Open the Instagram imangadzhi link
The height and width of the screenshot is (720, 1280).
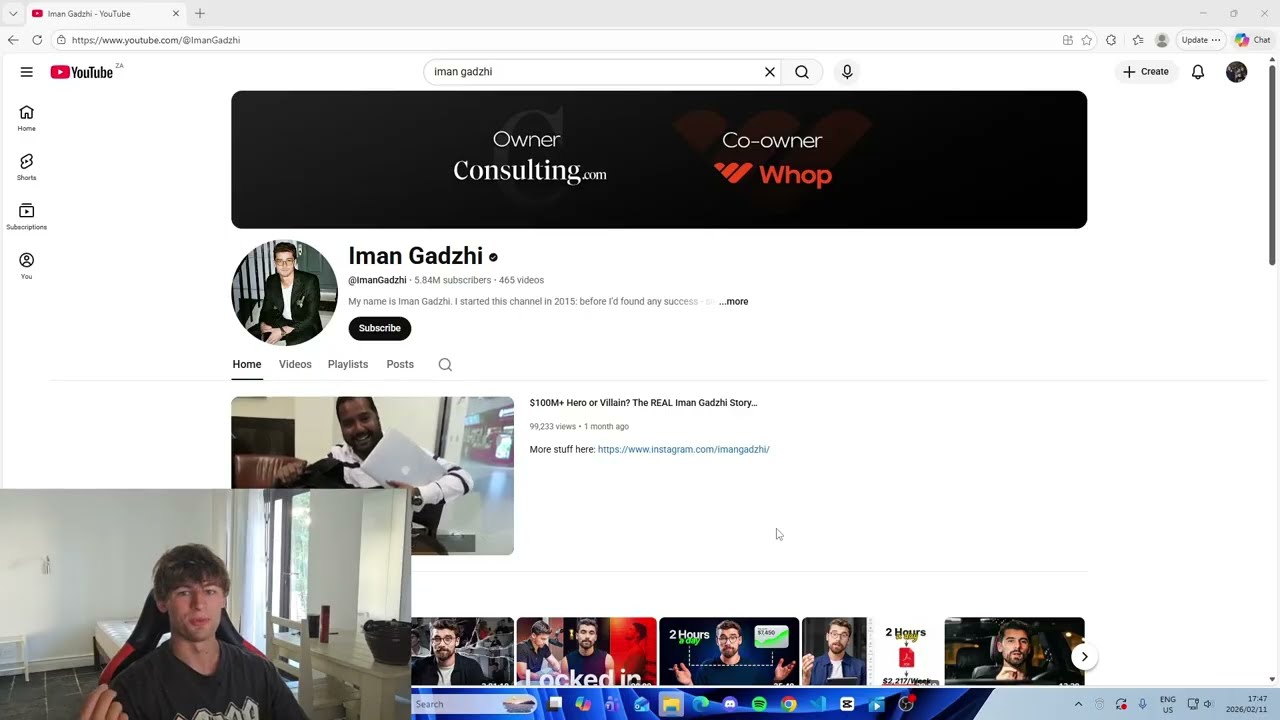pos(684,450)
